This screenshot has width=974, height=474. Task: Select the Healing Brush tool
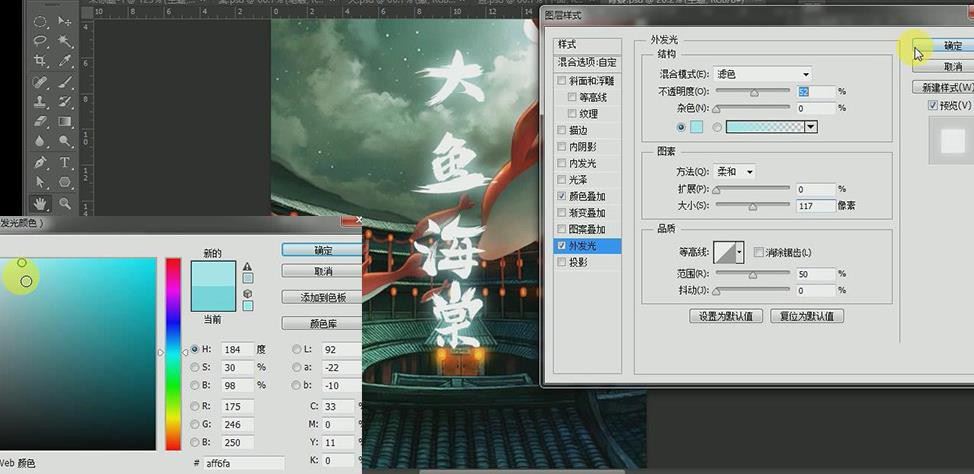pyautogui.click(x=40, y=81)
